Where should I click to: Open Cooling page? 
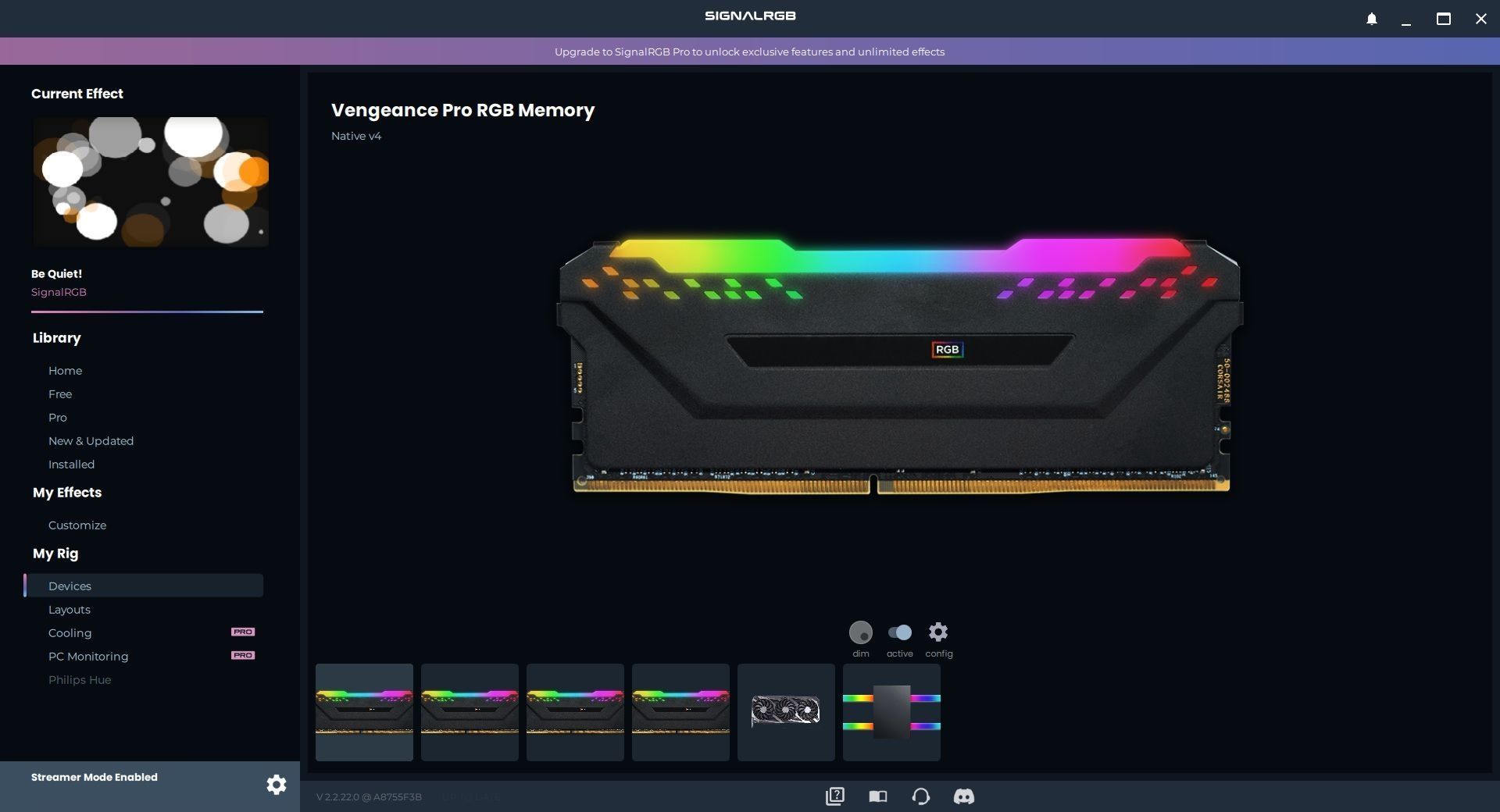pyautogui.click(x=70, y=633)
